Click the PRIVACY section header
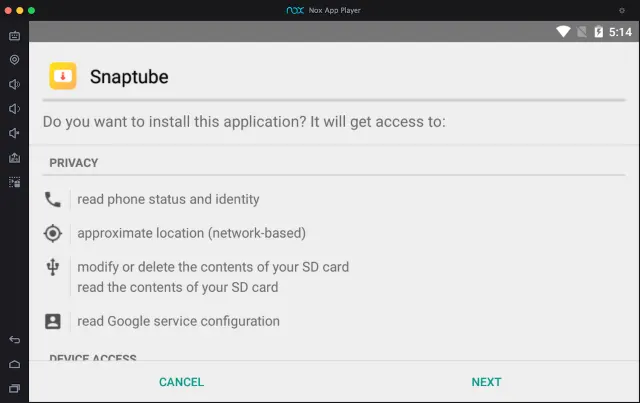Screen dimensions: 640x403 pos(73,163)
